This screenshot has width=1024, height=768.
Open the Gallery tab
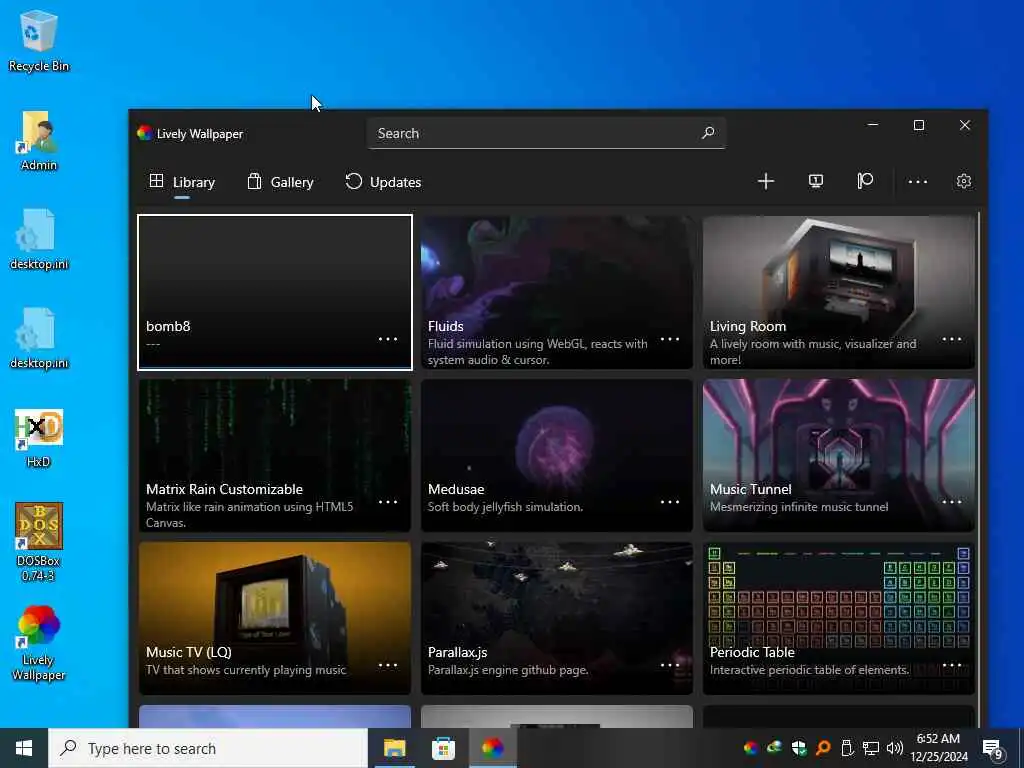click(x=280, y=182)
